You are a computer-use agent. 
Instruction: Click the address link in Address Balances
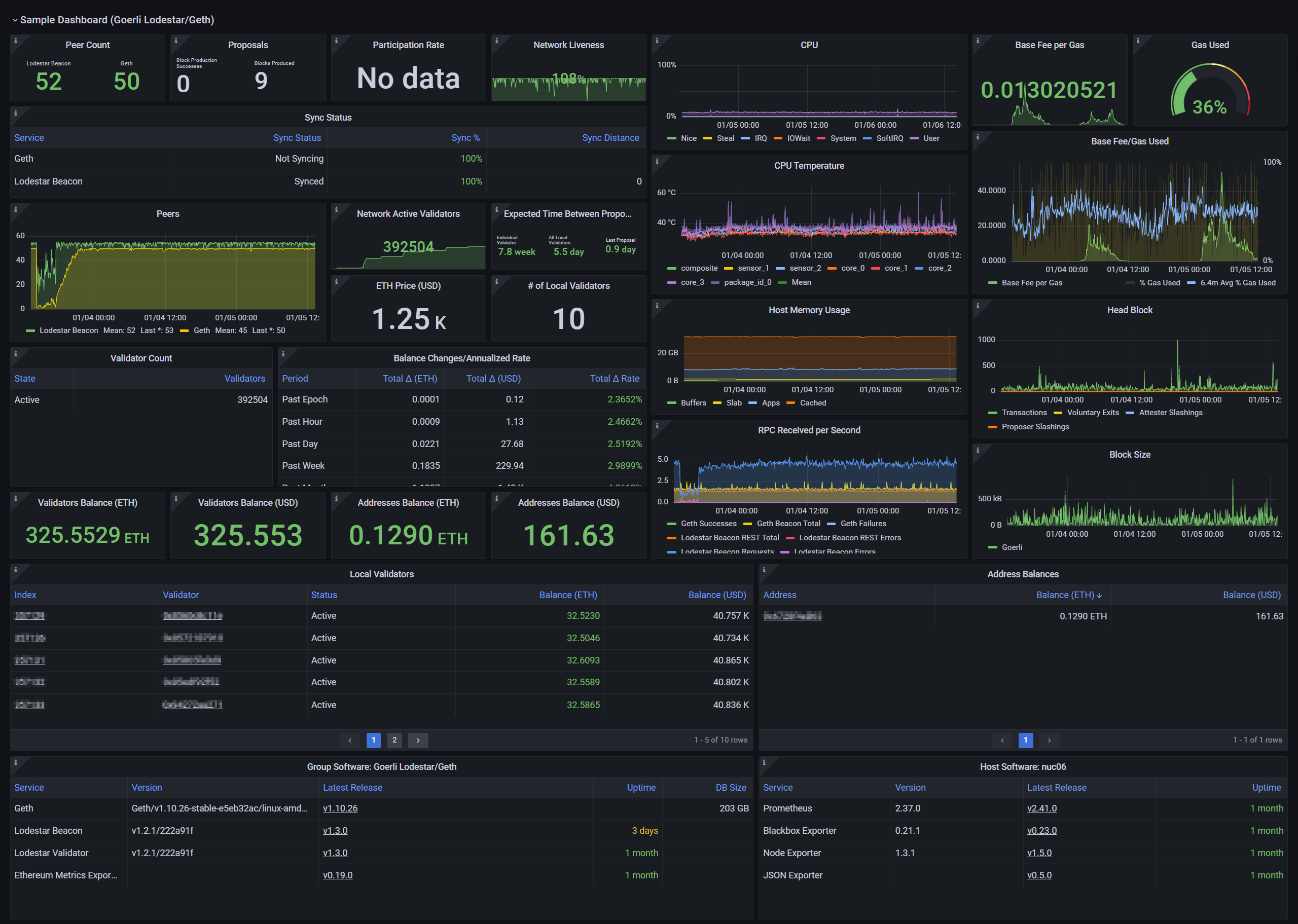(x=792, y=617)
